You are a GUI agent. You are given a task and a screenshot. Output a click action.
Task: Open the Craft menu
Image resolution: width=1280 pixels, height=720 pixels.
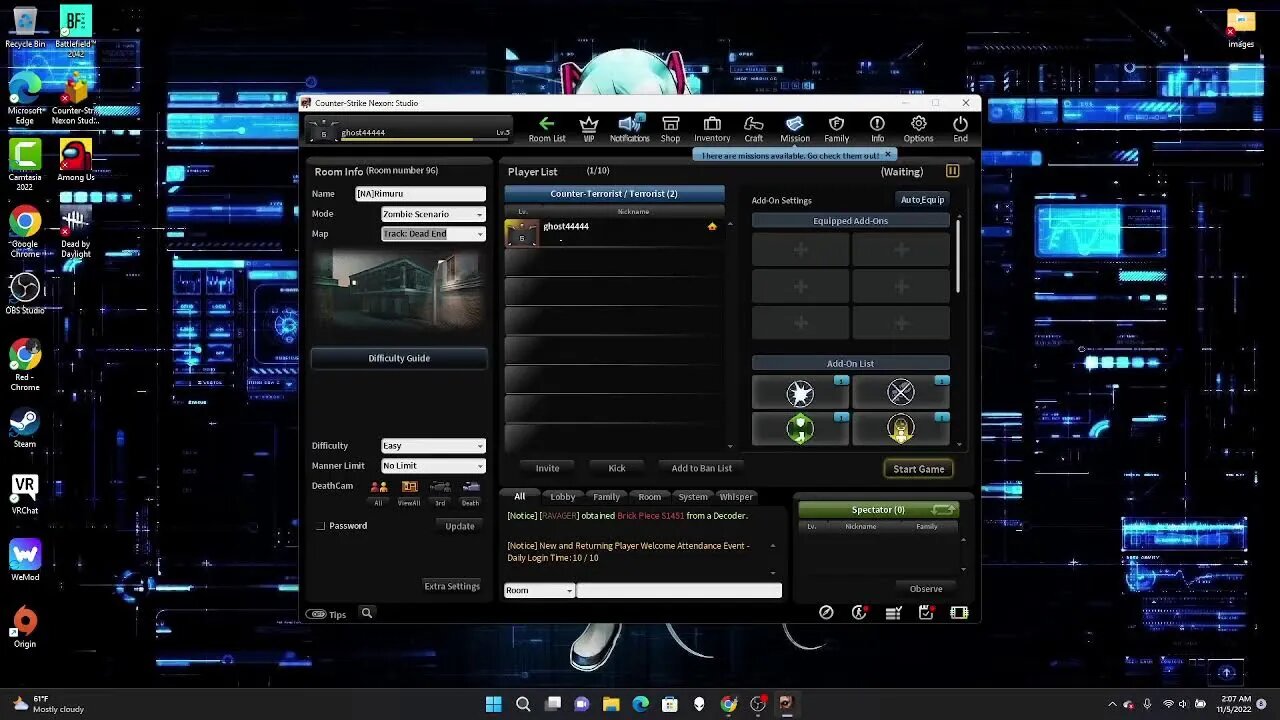coord(754,129)
